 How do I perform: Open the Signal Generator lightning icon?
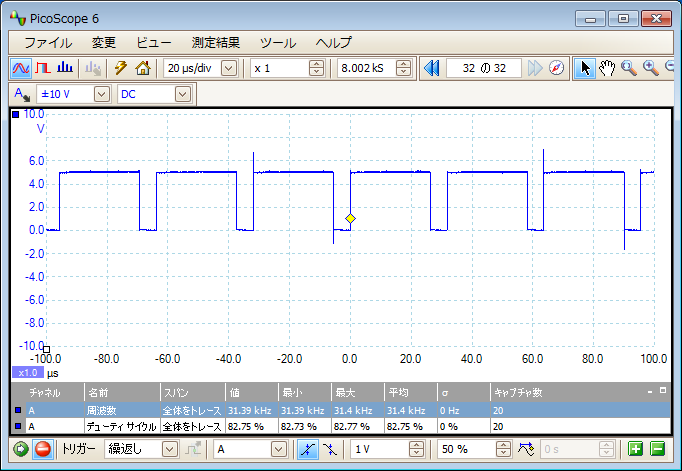[x=120, y=68]
